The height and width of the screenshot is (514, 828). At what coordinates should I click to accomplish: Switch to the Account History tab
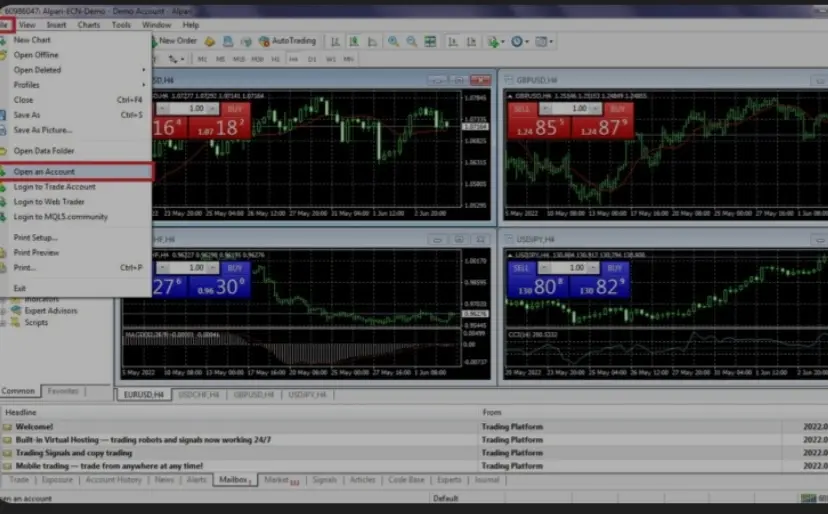pyautogui.click(x=113, y=480)
